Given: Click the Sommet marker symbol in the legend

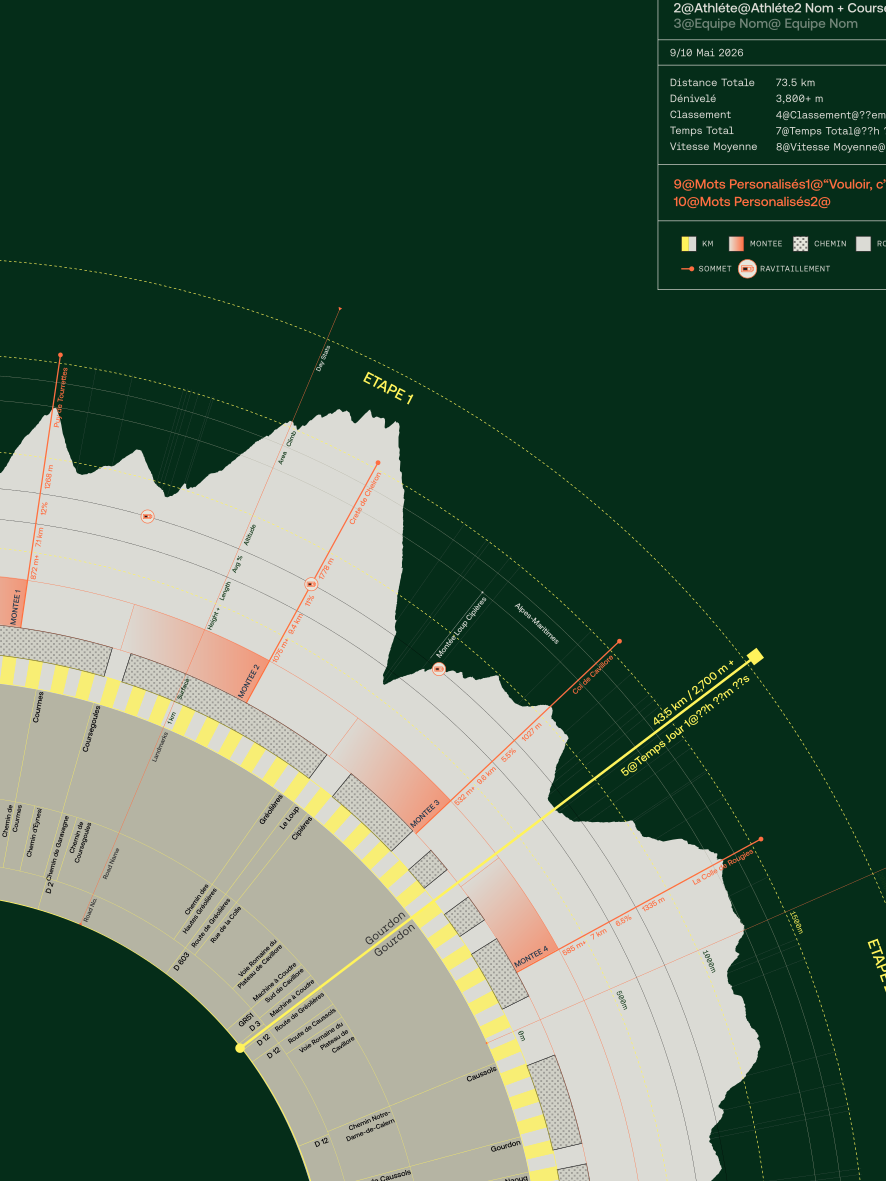Looking at the screenshot, I should [687, 269].
